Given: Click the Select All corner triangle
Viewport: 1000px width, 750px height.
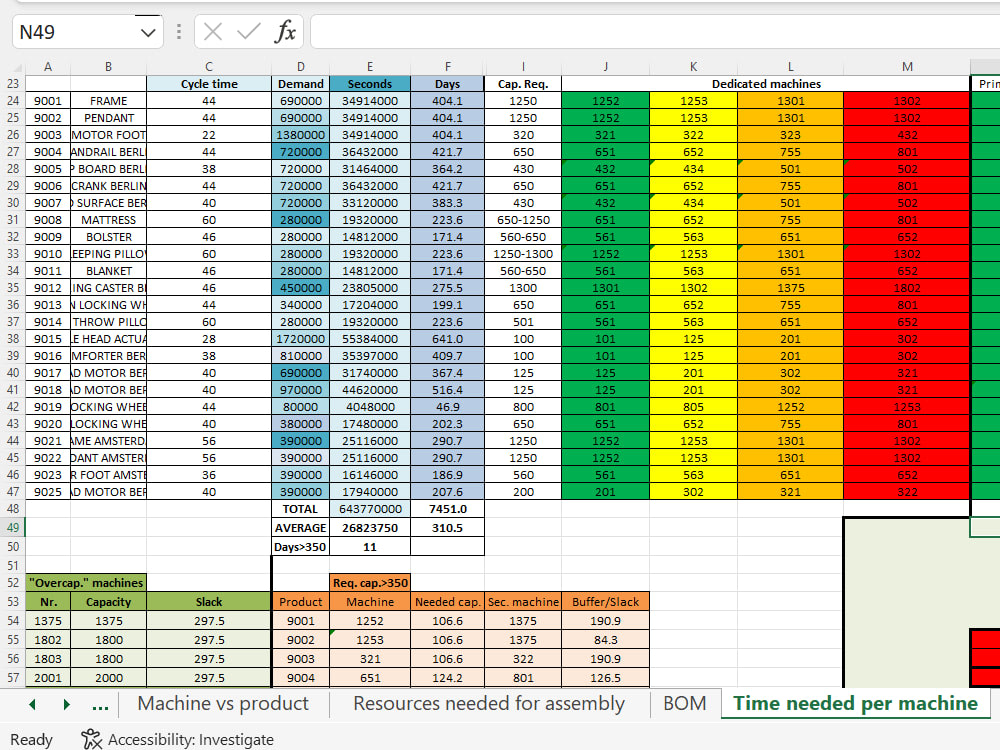Looking at the screenshot, I should [x=17, y=67].
